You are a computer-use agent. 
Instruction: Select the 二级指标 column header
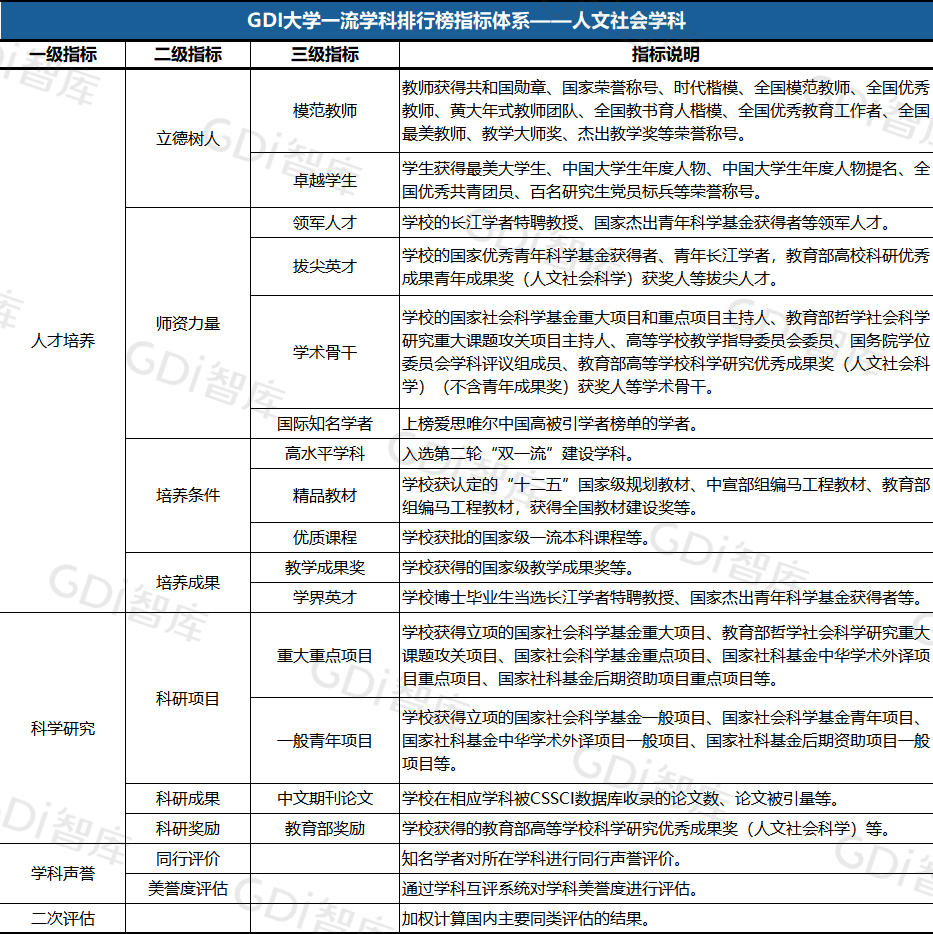pyautogui.click(x=188, y=55)
